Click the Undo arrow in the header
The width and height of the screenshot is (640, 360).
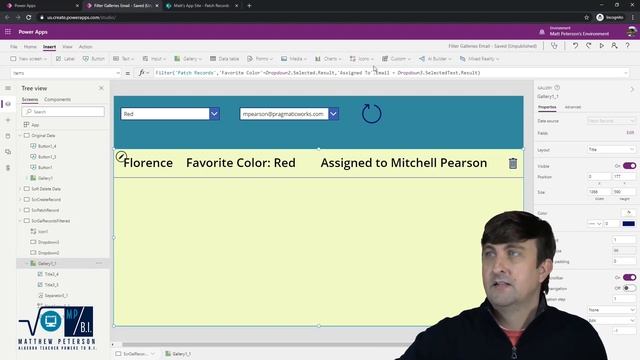click(575, 46)
